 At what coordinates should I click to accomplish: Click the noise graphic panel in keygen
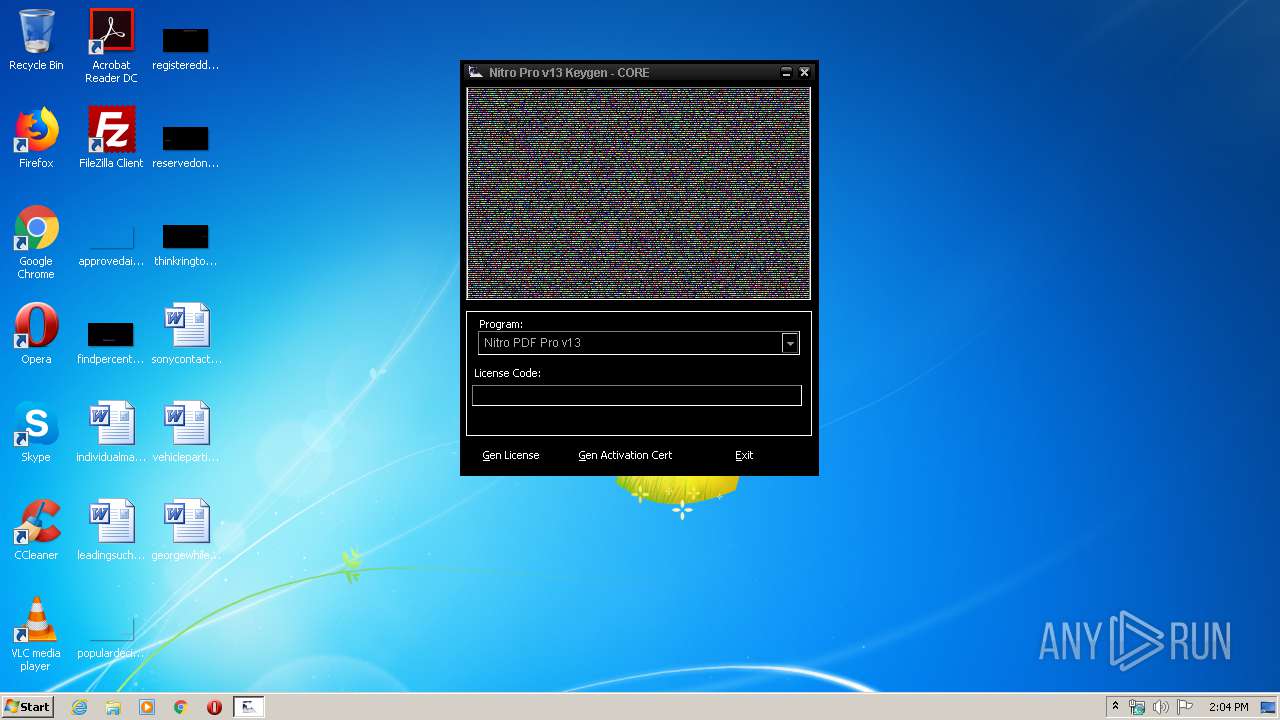tap(638, 193)
